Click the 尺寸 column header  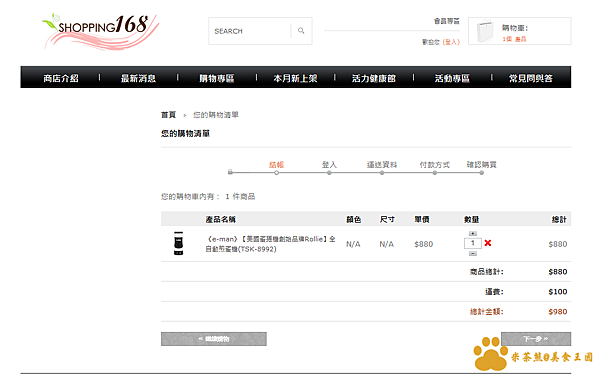click(x=387, y=219)
